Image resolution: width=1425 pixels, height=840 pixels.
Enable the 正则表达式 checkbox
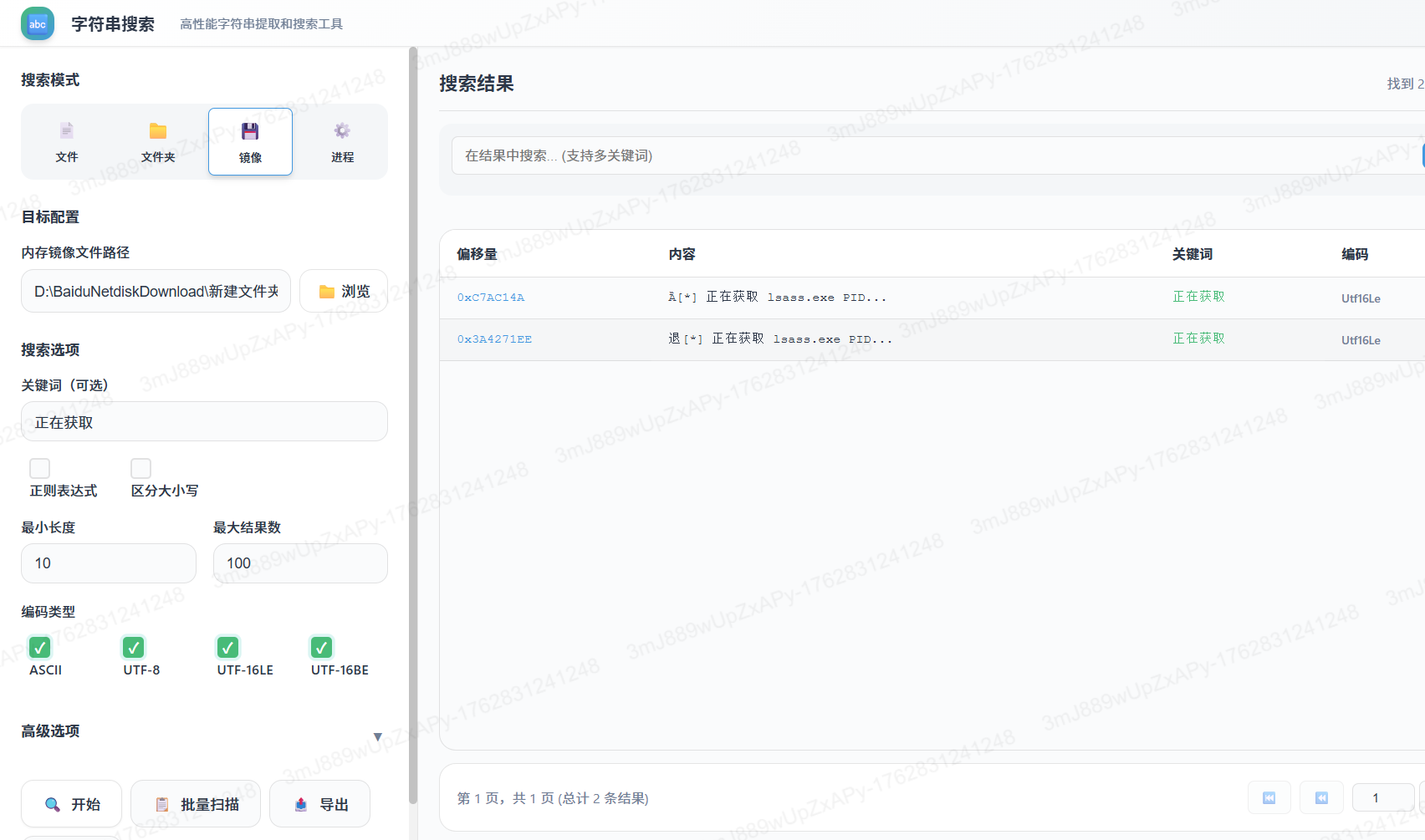click(x=39, y=468)
